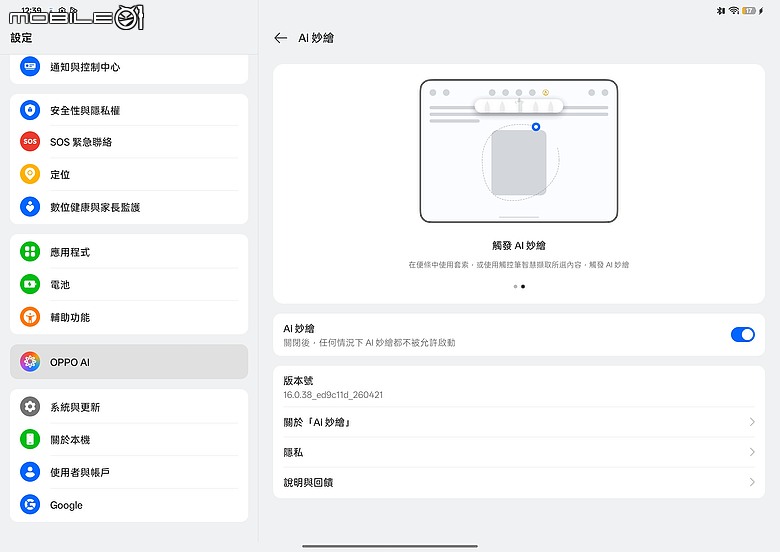Tap the 版本號 16.0.38 row

519,387
